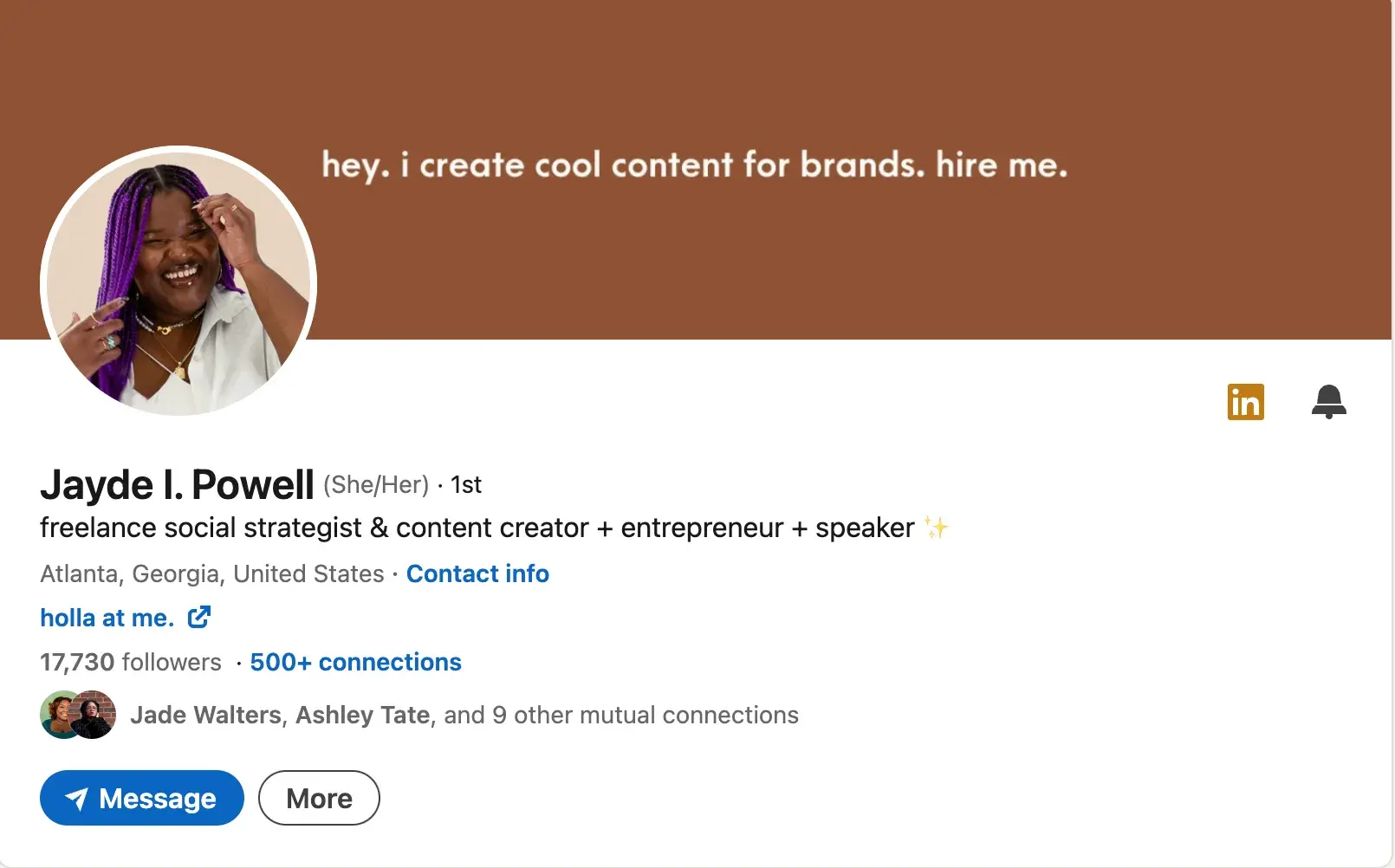The height and width of the screenshot is (868, 1395).
Task: Click the paper plane icon on Message
Action: click(77, 799)
